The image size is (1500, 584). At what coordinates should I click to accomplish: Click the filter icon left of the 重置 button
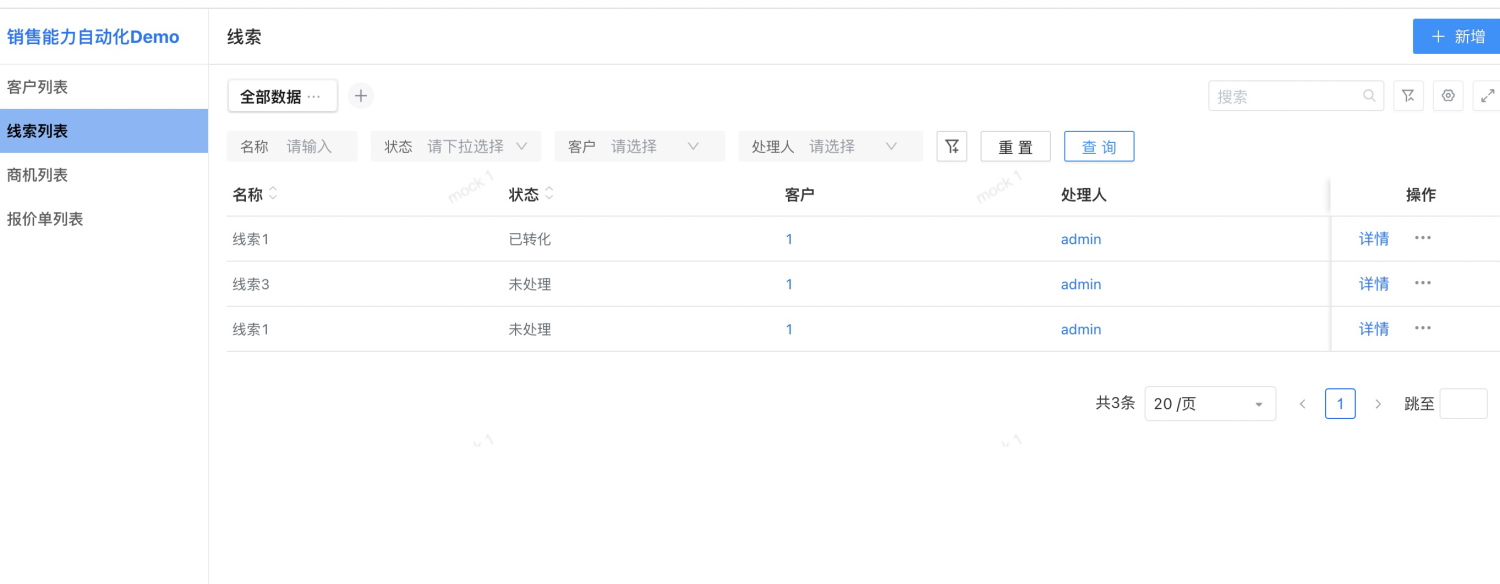pos(952,146)
